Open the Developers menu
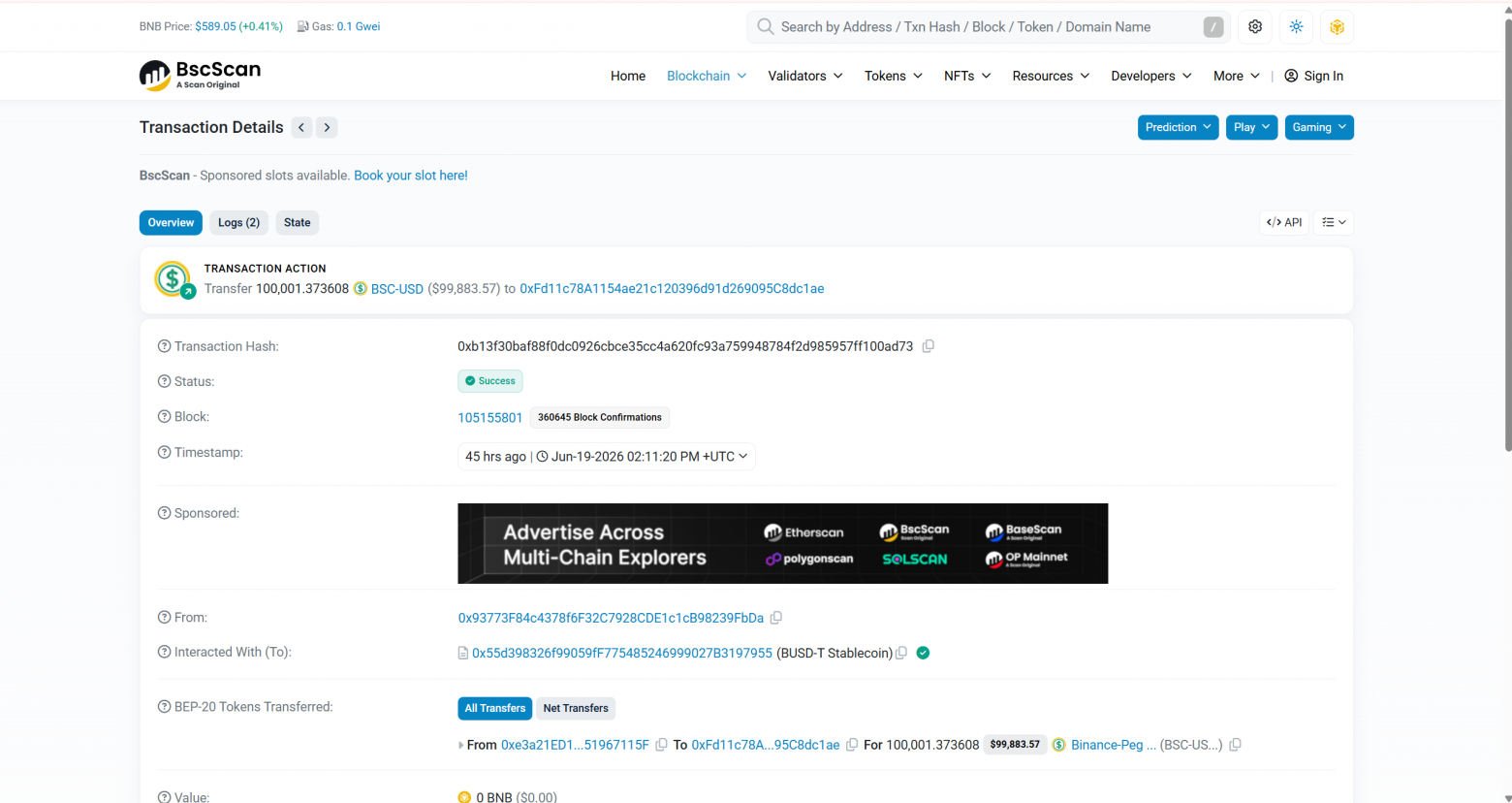Viewport: 1512px width, 803px height. click(1151, 76)
